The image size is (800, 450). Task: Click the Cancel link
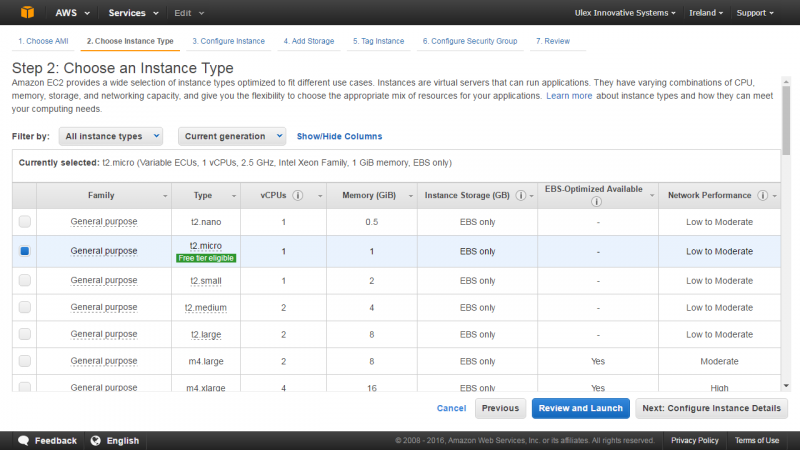coord(451,408)
